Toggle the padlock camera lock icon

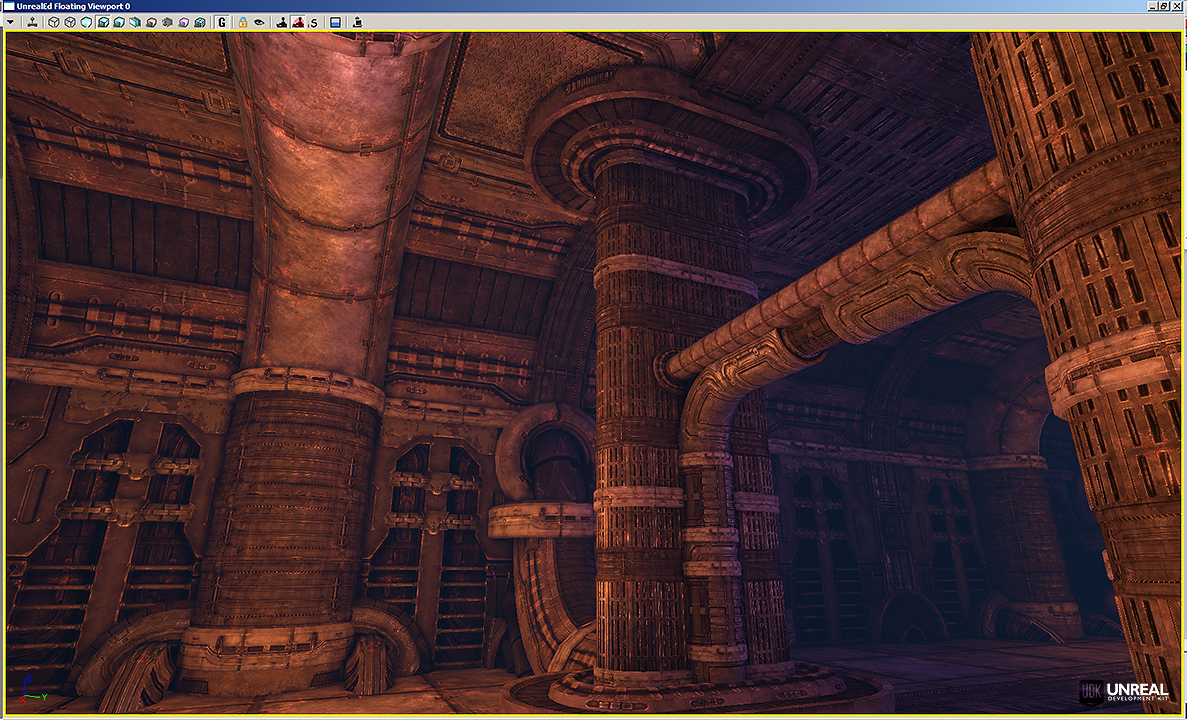[x=243, y=22]
